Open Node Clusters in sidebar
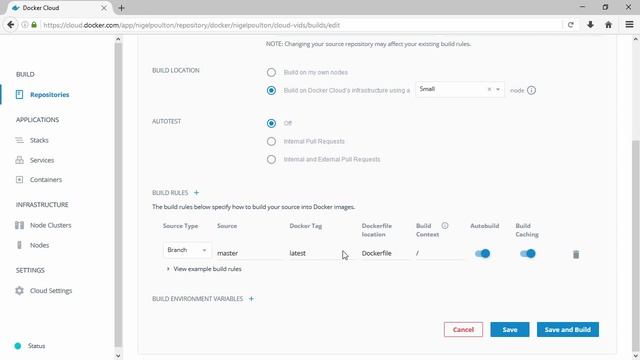The width and height of the screenshot is (640, 360). 51,225
